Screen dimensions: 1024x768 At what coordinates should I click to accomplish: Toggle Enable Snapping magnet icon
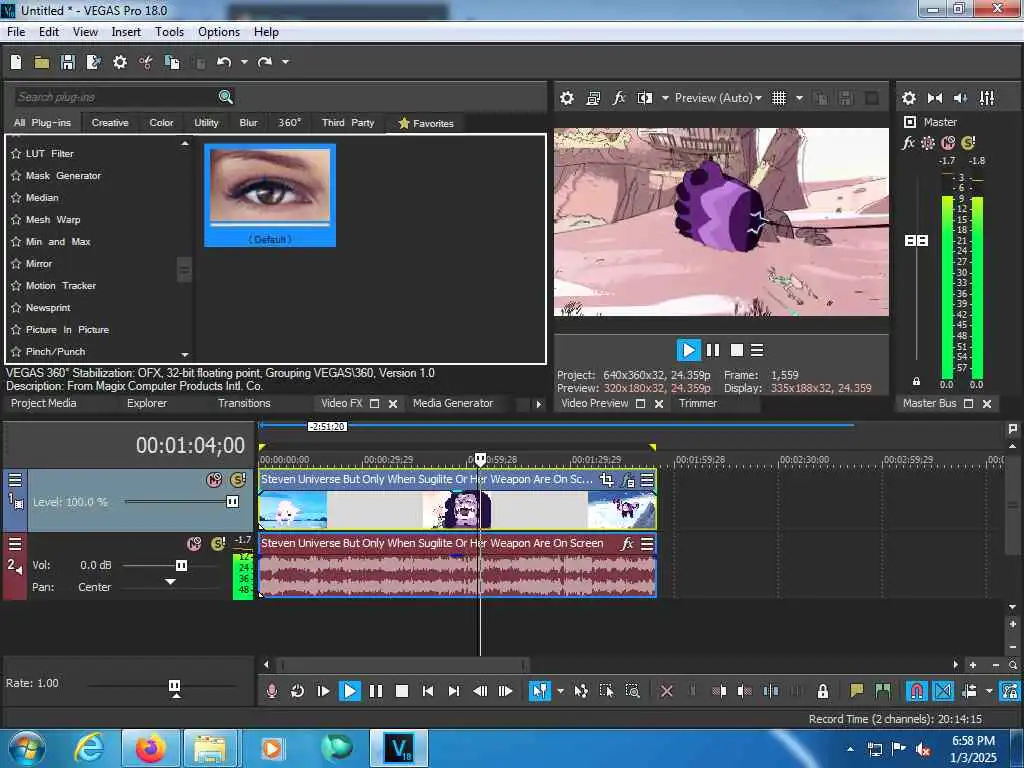click(x=917, y=691)
